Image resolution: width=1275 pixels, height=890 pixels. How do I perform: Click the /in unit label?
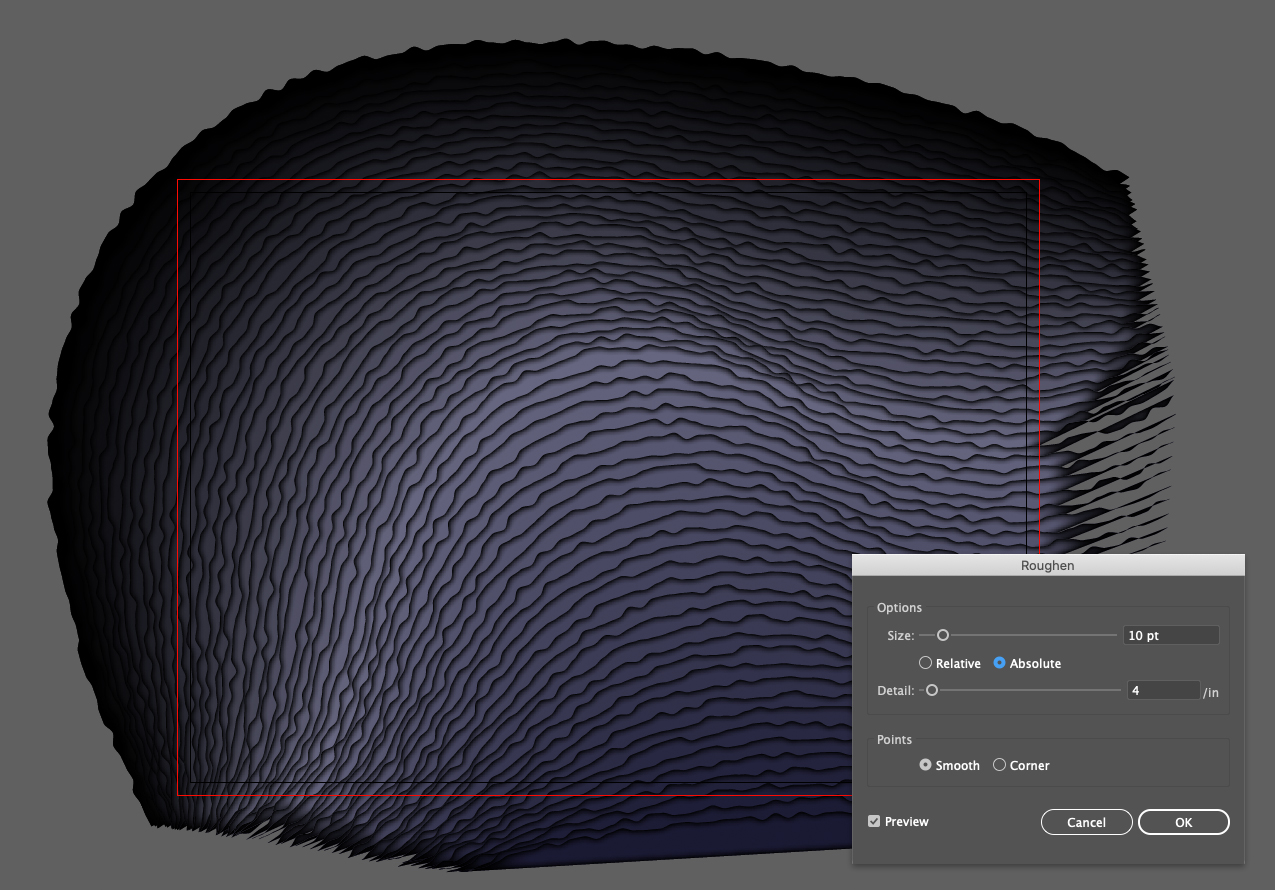[x=1211, y=692]
